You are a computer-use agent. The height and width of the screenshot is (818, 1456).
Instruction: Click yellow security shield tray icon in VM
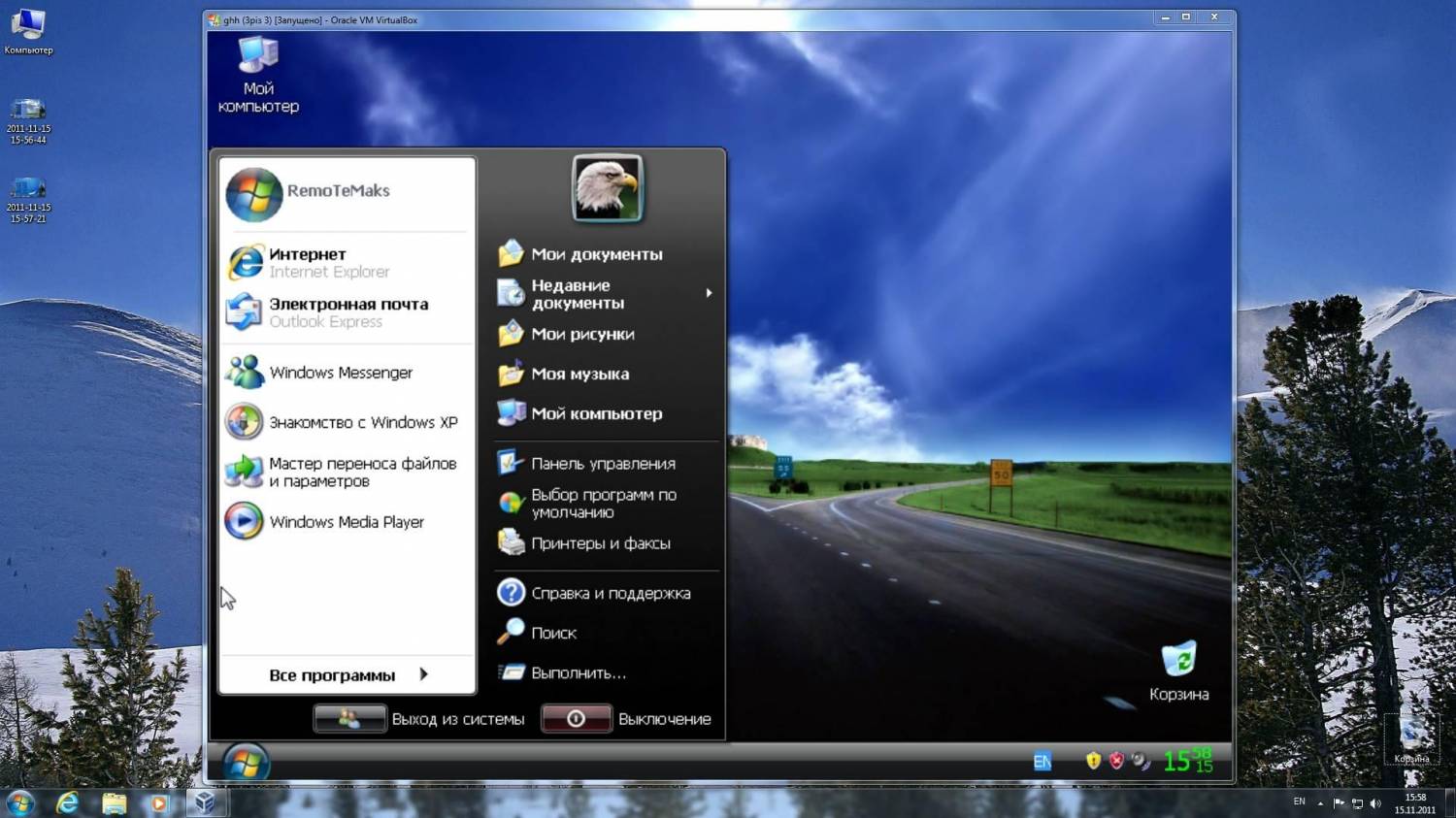pyautogui.click(x=1094, y=762)
